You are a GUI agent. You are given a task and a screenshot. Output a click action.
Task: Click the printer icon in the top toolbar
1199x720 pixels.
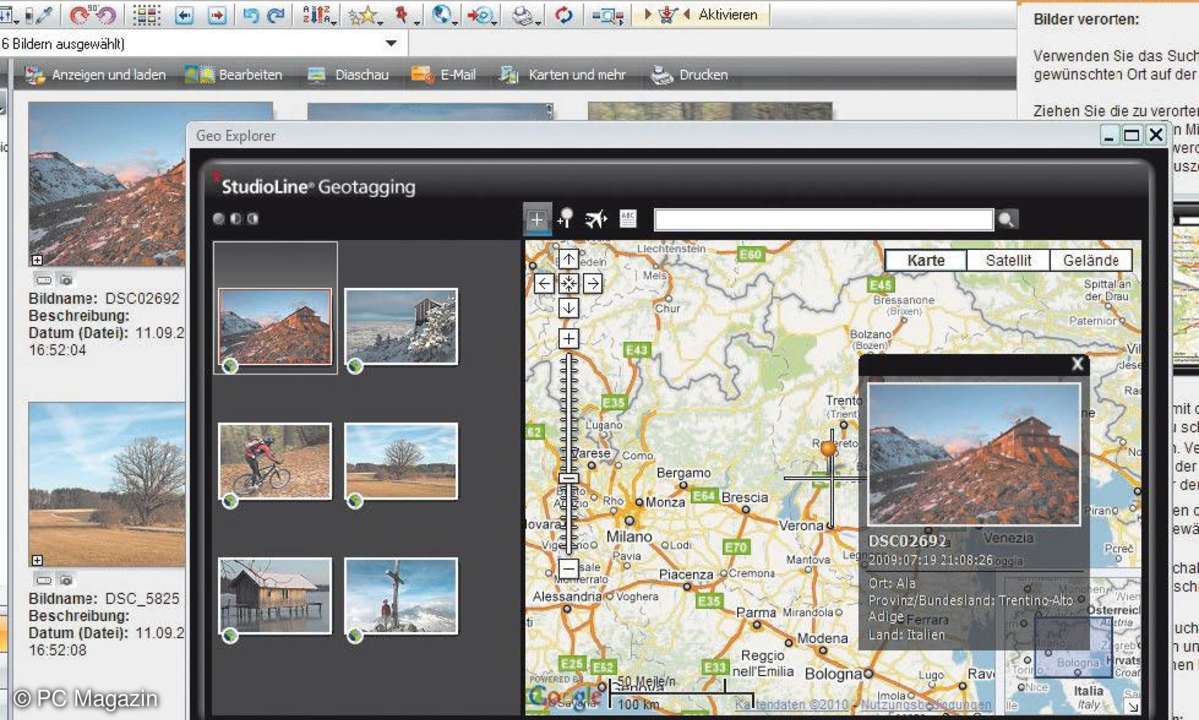tap(522, 15)
